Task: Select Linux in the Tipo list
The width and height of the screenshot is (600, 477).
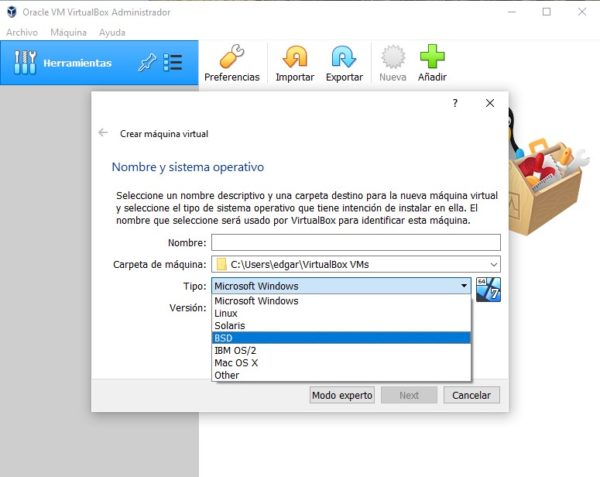Action: pos(341,313)
